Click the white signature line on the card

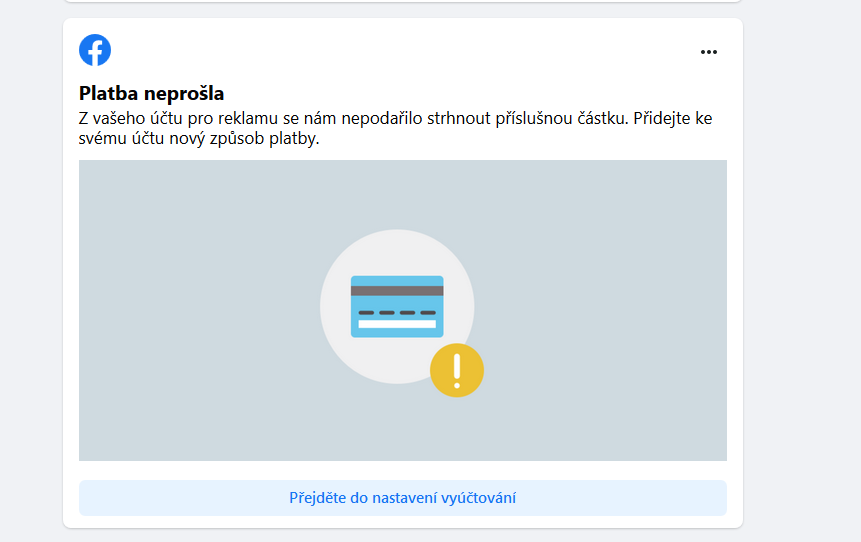coord(397,324)
